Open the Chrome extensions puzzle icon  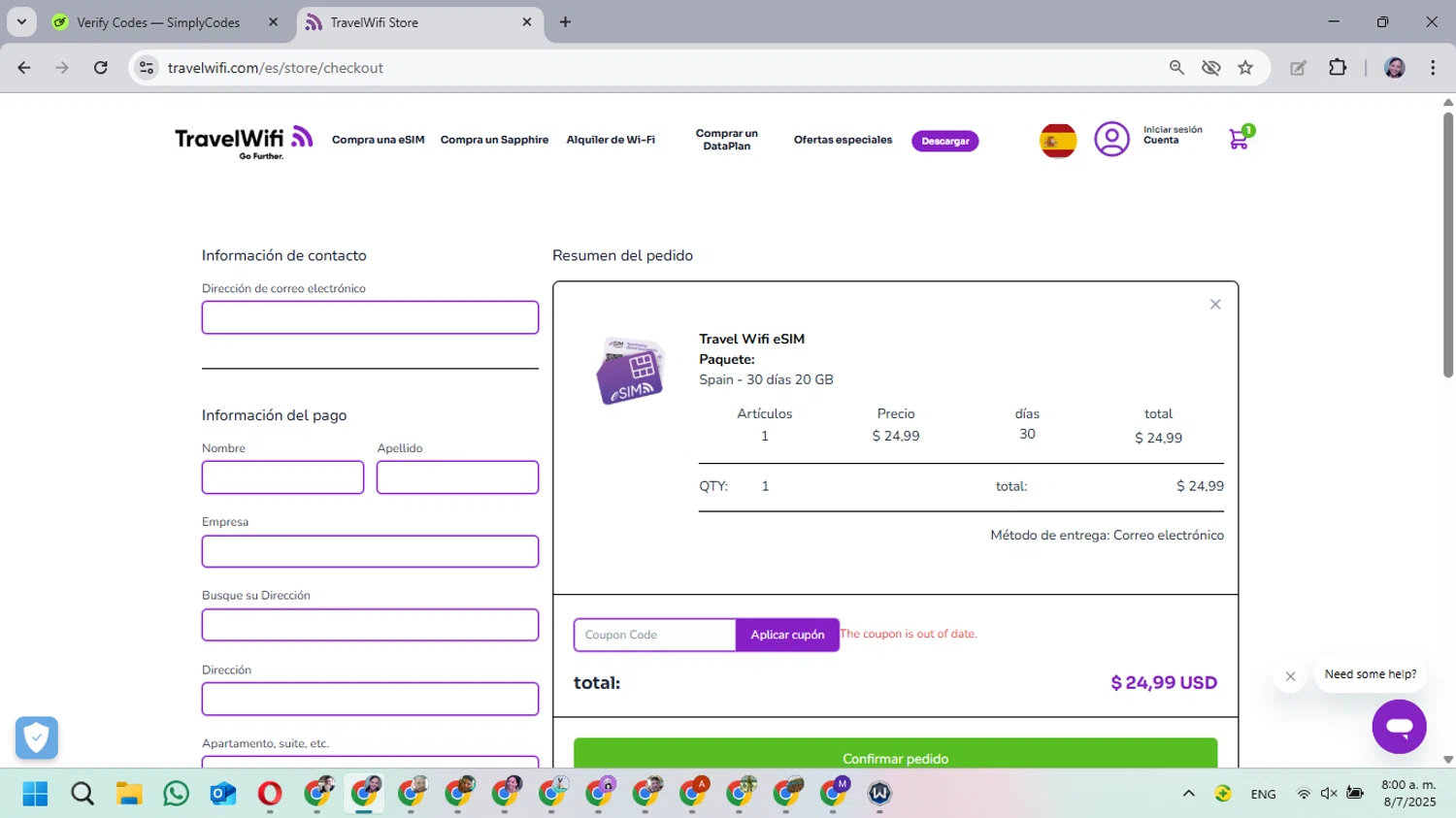point(1338,68)
